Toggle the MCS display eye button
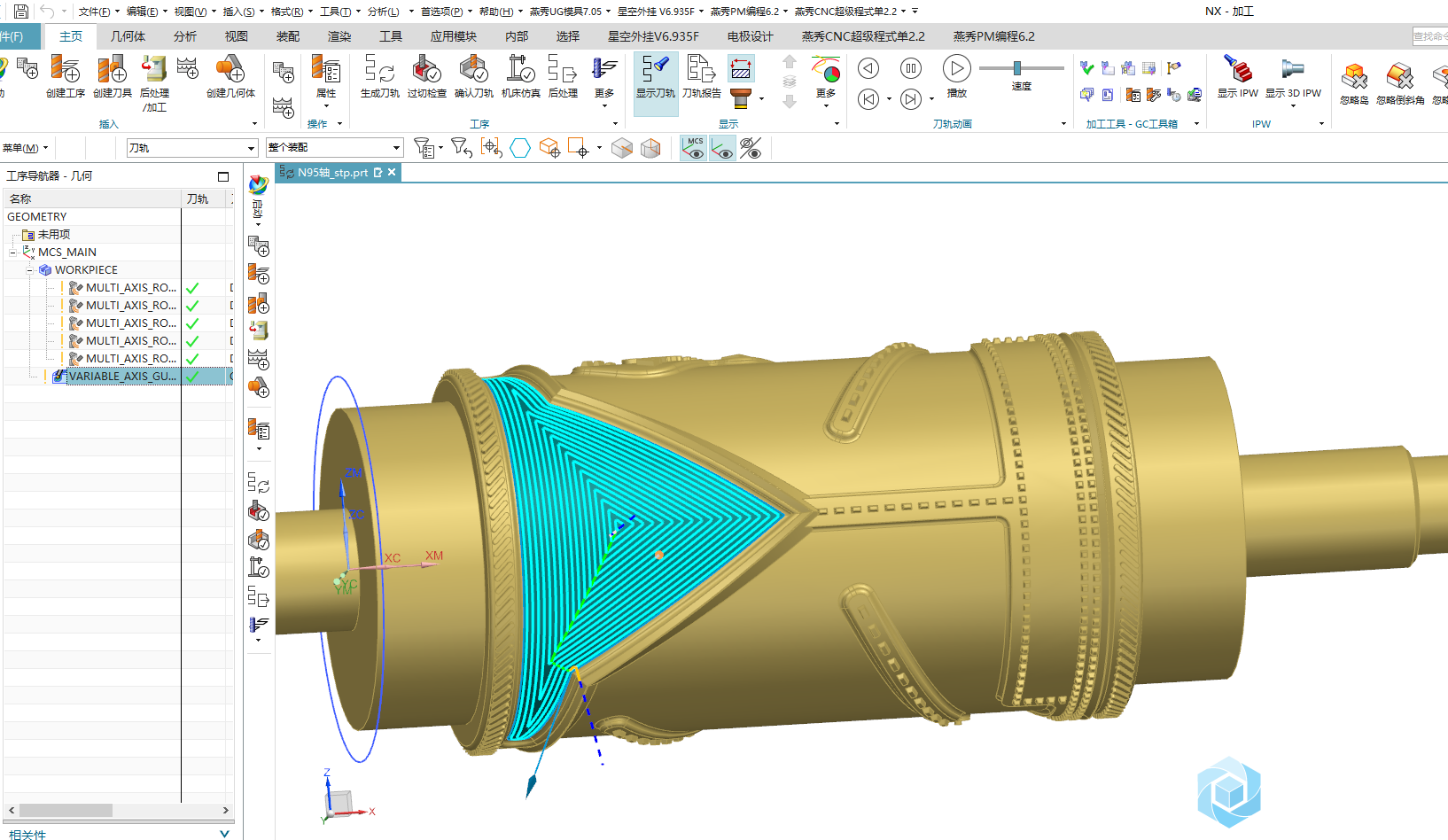 click(x=694, y=148)
